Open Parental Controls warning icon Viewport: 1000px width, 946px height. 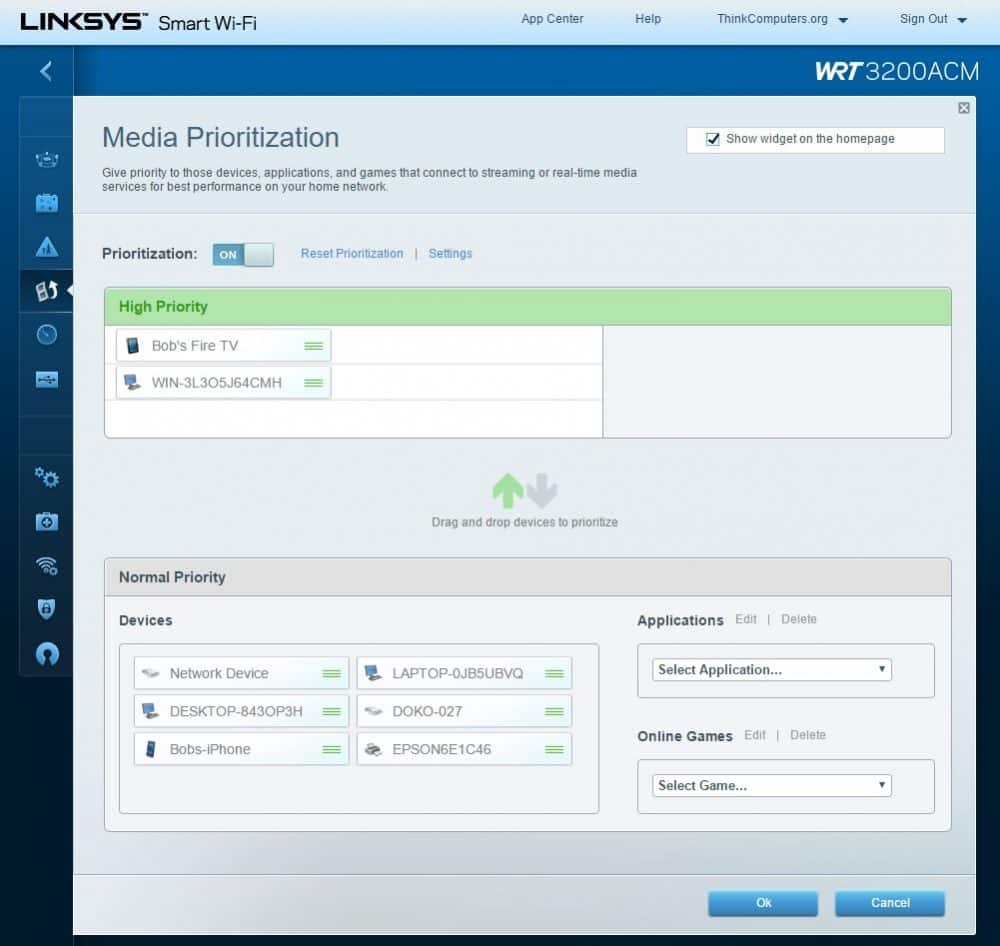click(x=47, y=246)
